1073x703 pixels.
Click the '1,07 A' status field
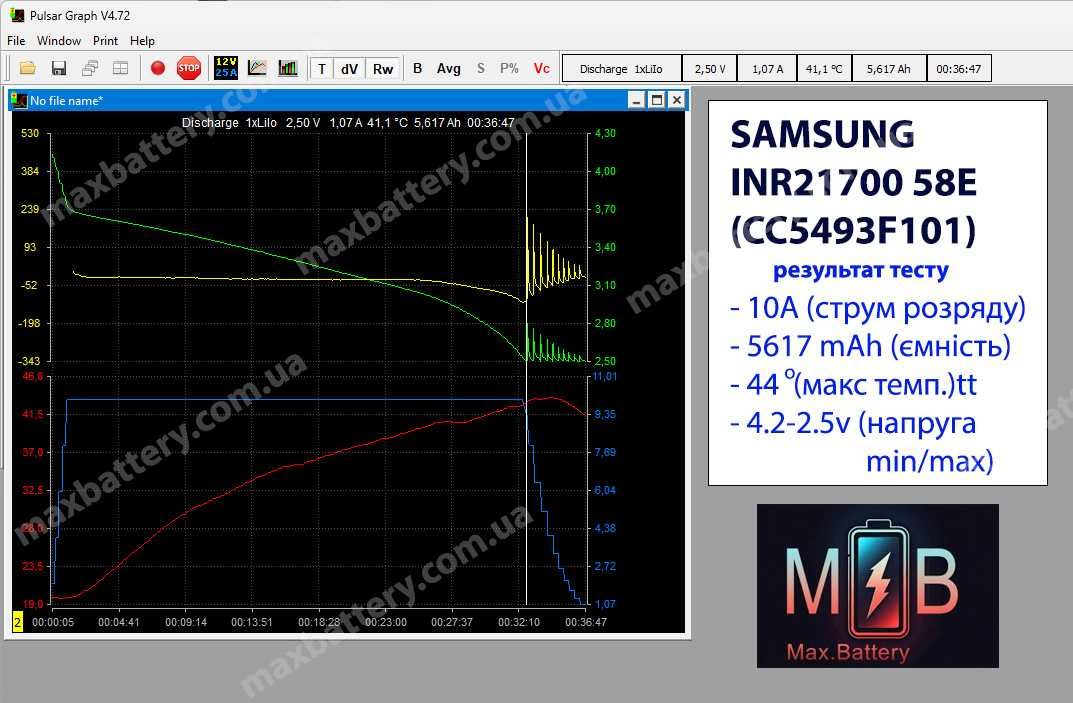pyautogui.click(x=767, y=68)
